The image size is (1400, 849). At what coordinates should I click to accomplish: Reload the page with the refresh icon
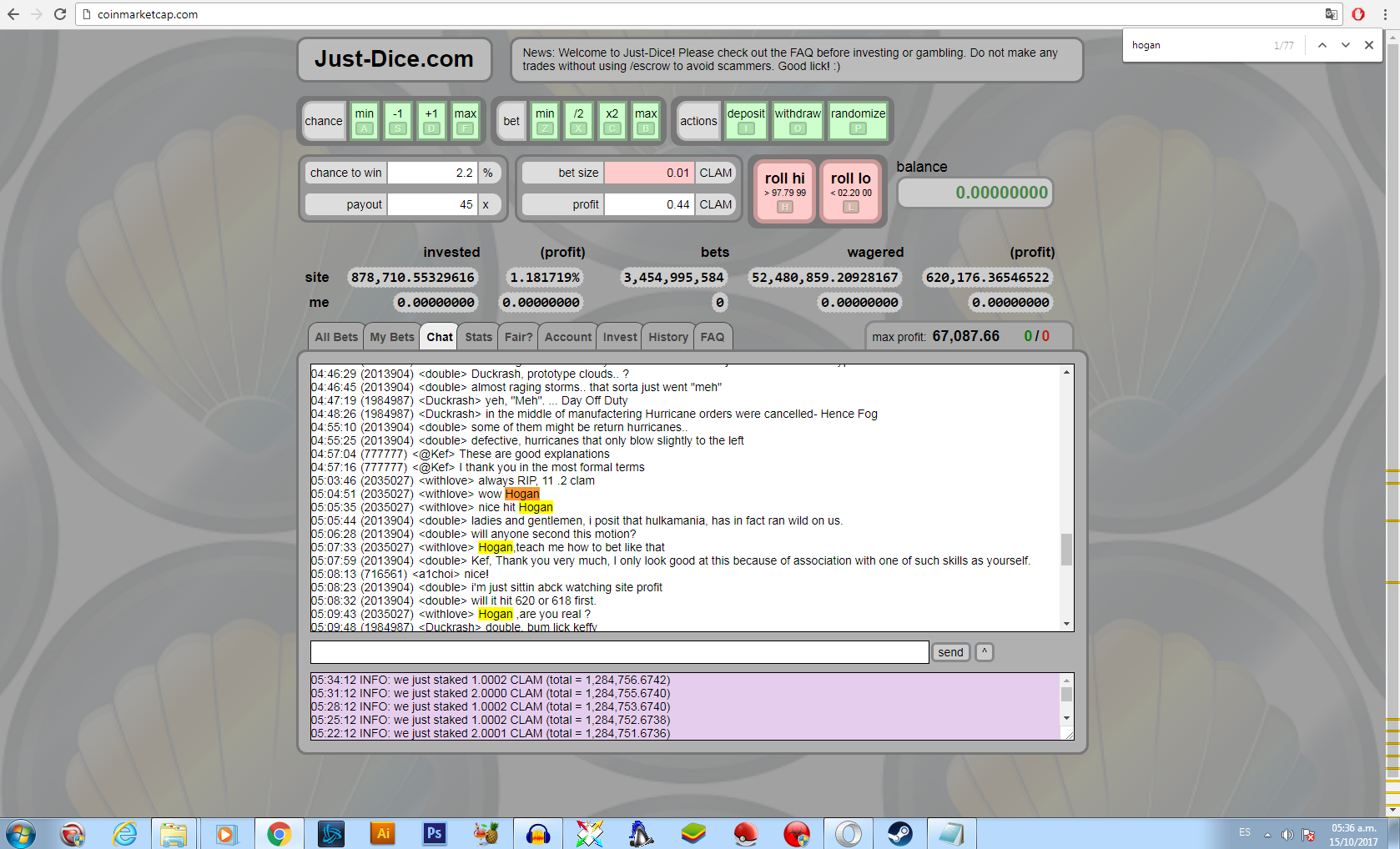click(x=60, y=14)
